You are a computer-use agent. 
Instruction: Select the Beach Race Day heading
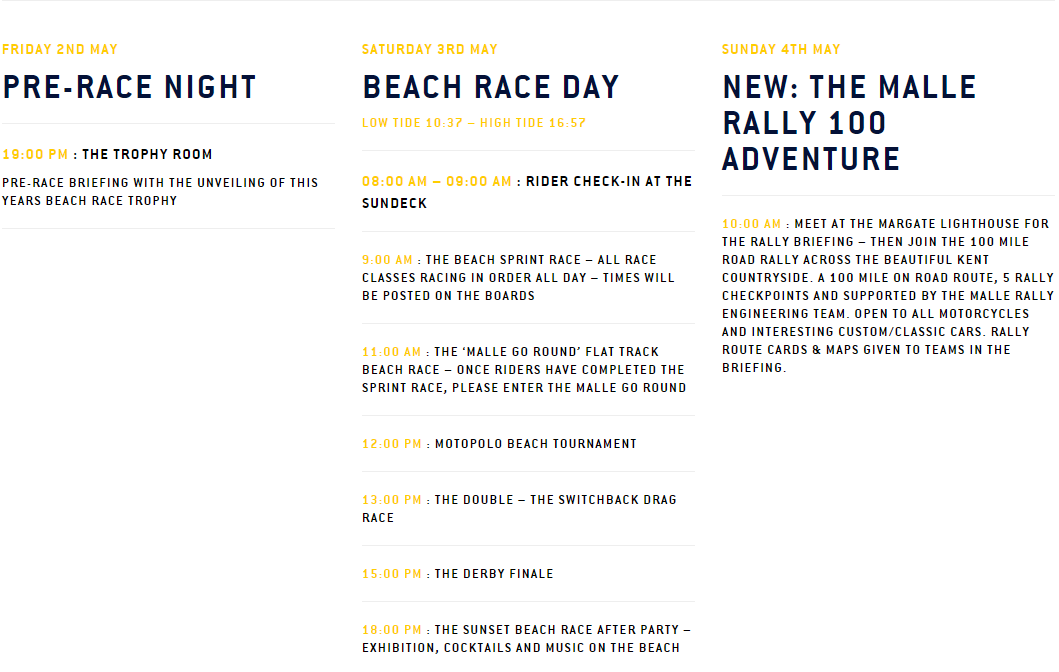[x=490, y=87]
